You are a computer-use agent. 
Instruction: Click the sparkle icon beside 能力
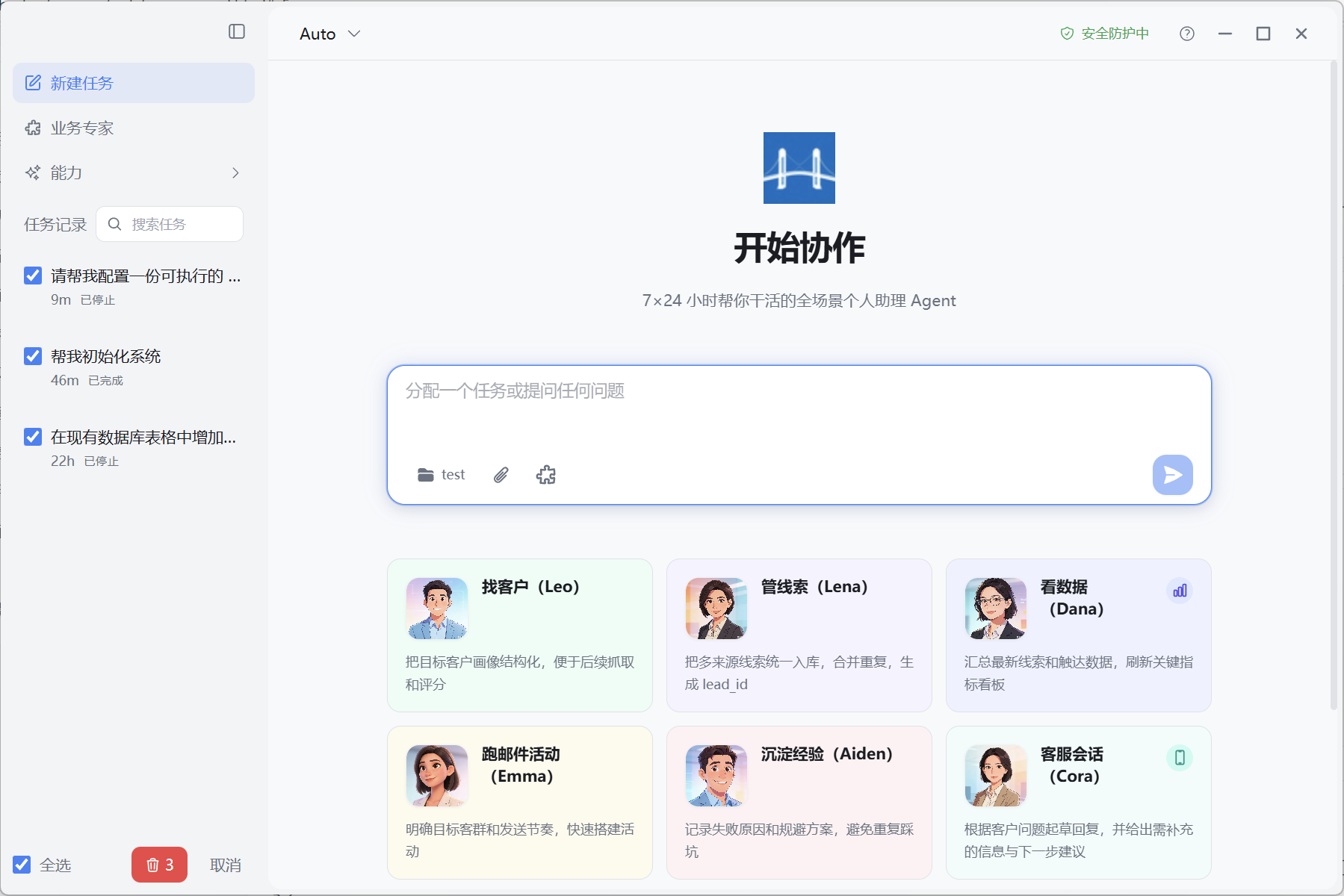tap(33, 172)
